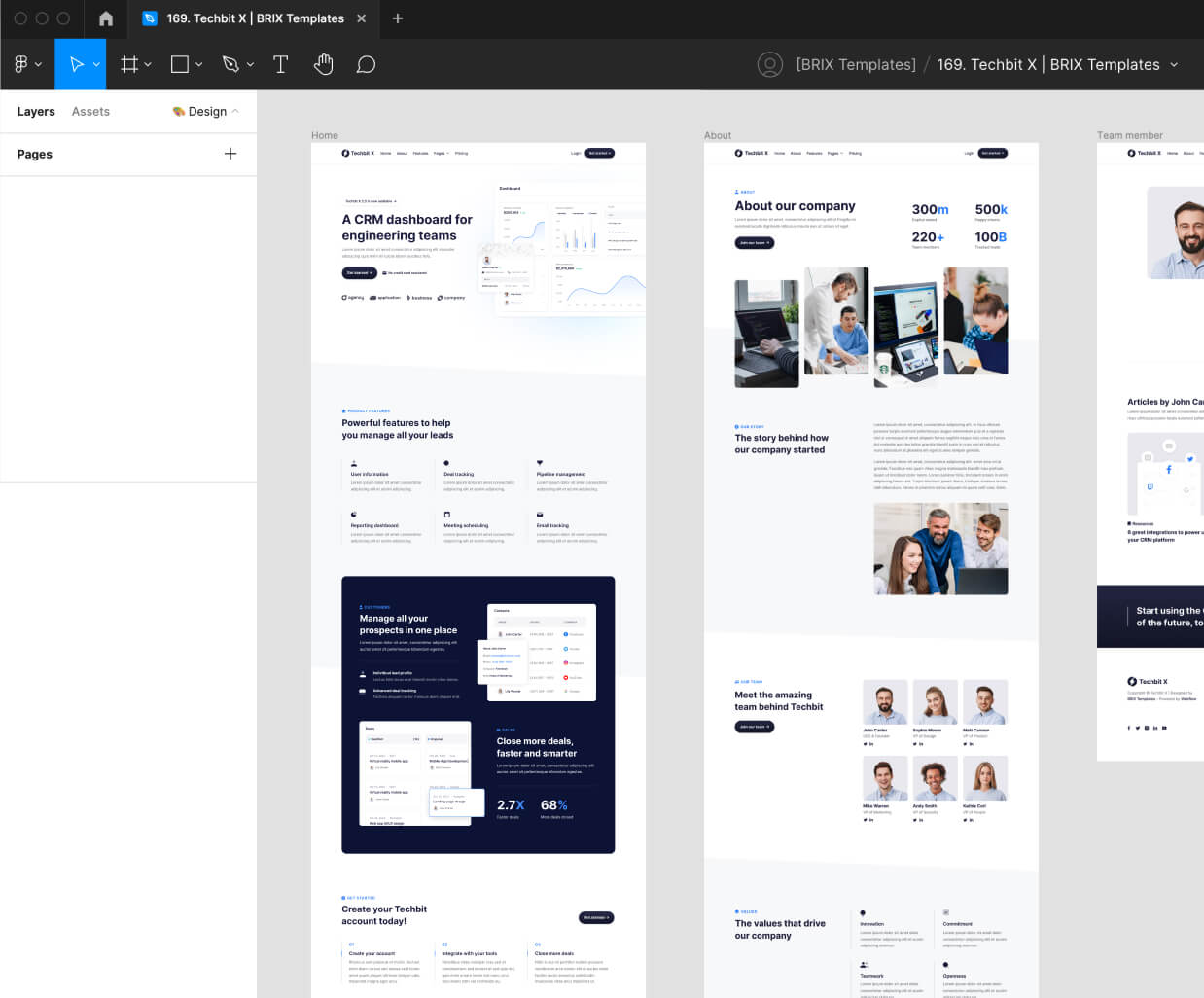Select the Pen tool
The width and height of the screenshot is (1204, 998).
230,64
